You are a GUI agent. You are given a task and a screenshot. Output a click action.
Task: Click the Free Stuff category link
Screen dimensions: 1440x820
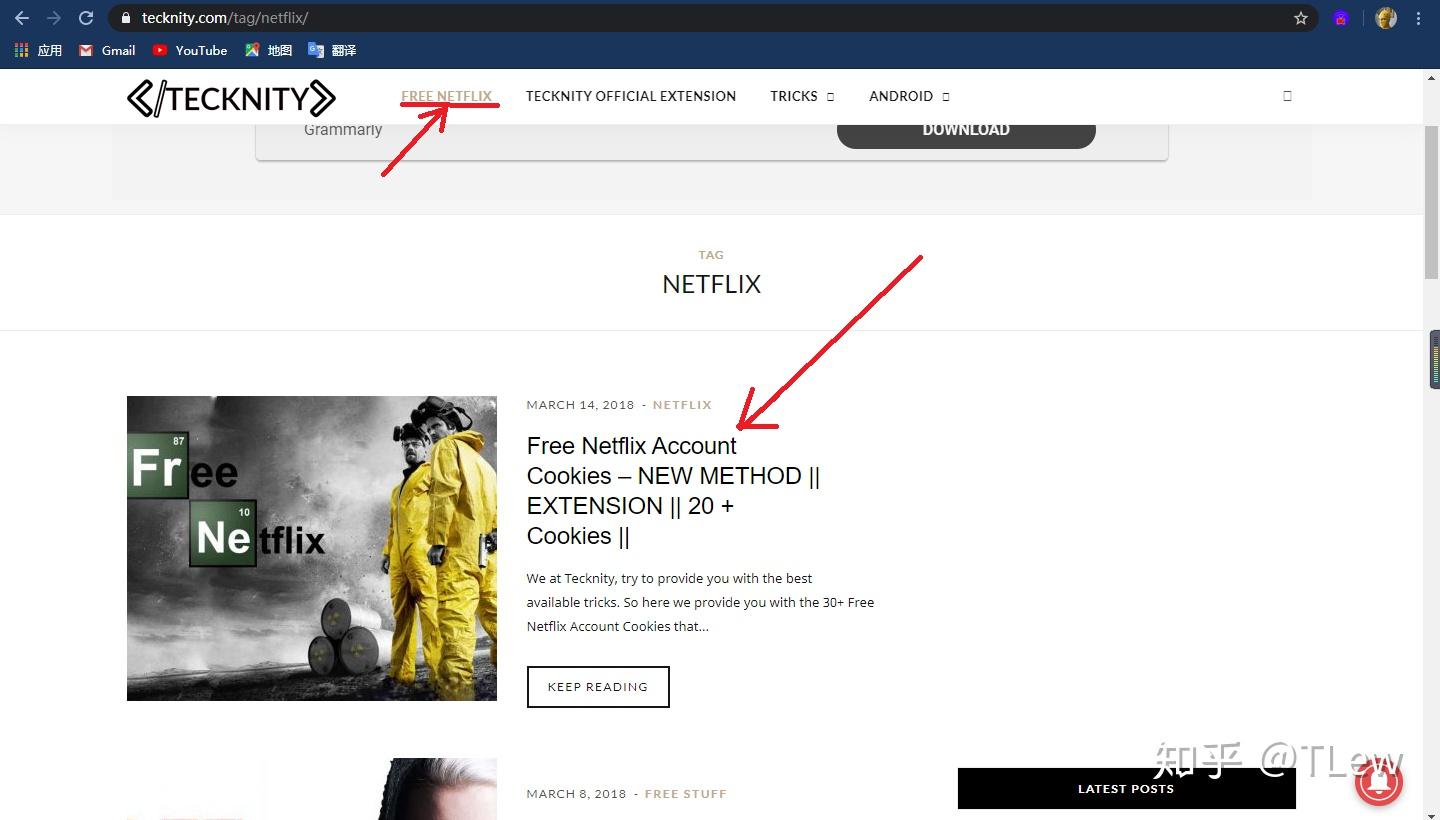click(x=686, y=794)
